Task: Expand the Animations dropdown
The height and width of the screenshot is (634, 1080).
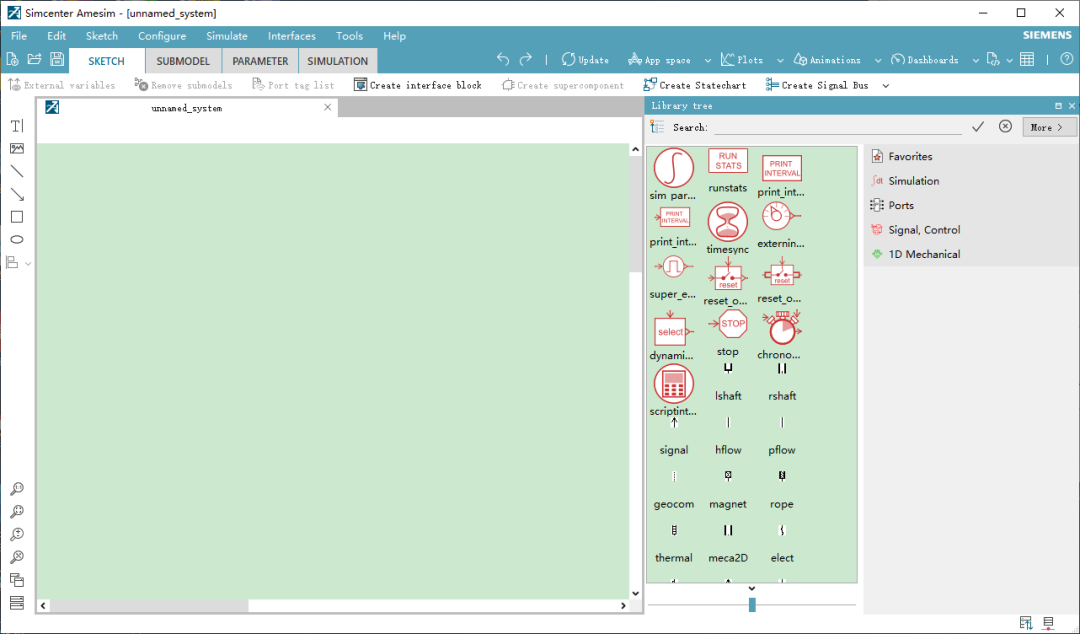Action: point(876,59)
